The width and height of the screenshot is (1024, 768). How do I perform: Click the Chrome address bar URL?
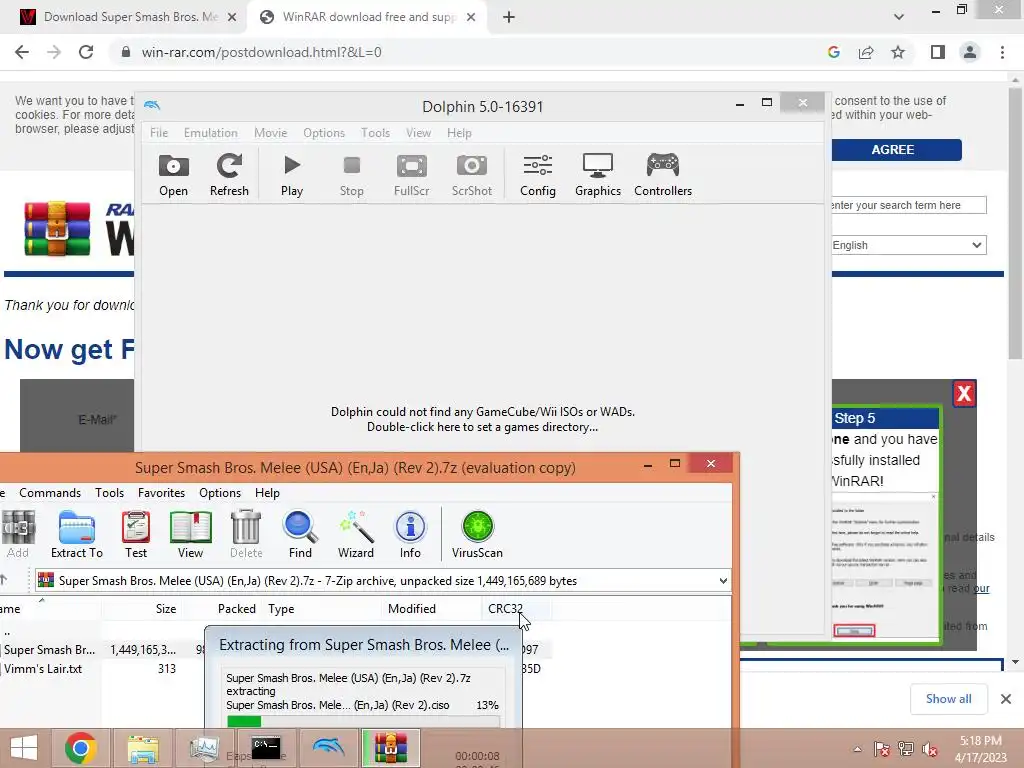point(261,52)
